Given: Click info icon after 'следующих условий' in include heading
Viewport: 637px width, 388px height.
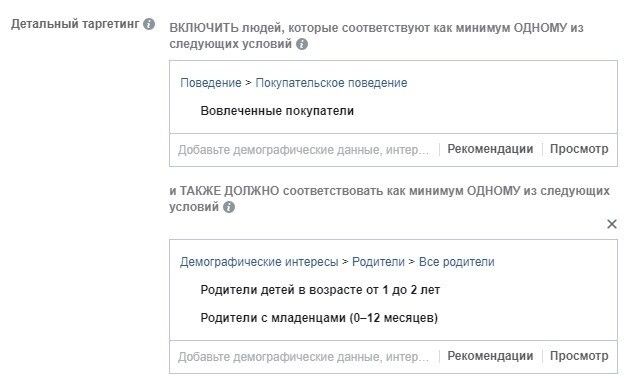Looking at the screenshot, I should click(302, 44).
